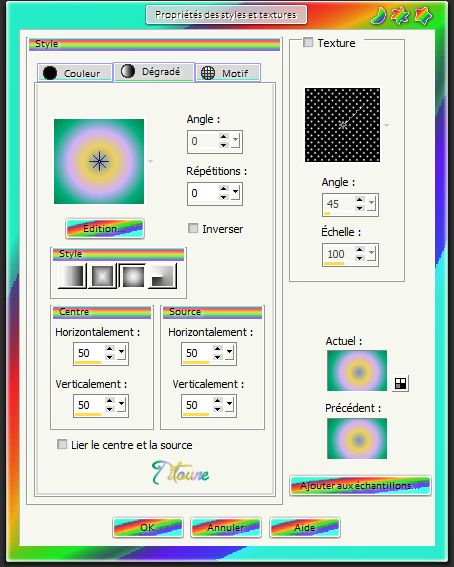This screenshot has height=567, width=454.
Task: Select the linear gradient style icon
Action: pos(72,276)
